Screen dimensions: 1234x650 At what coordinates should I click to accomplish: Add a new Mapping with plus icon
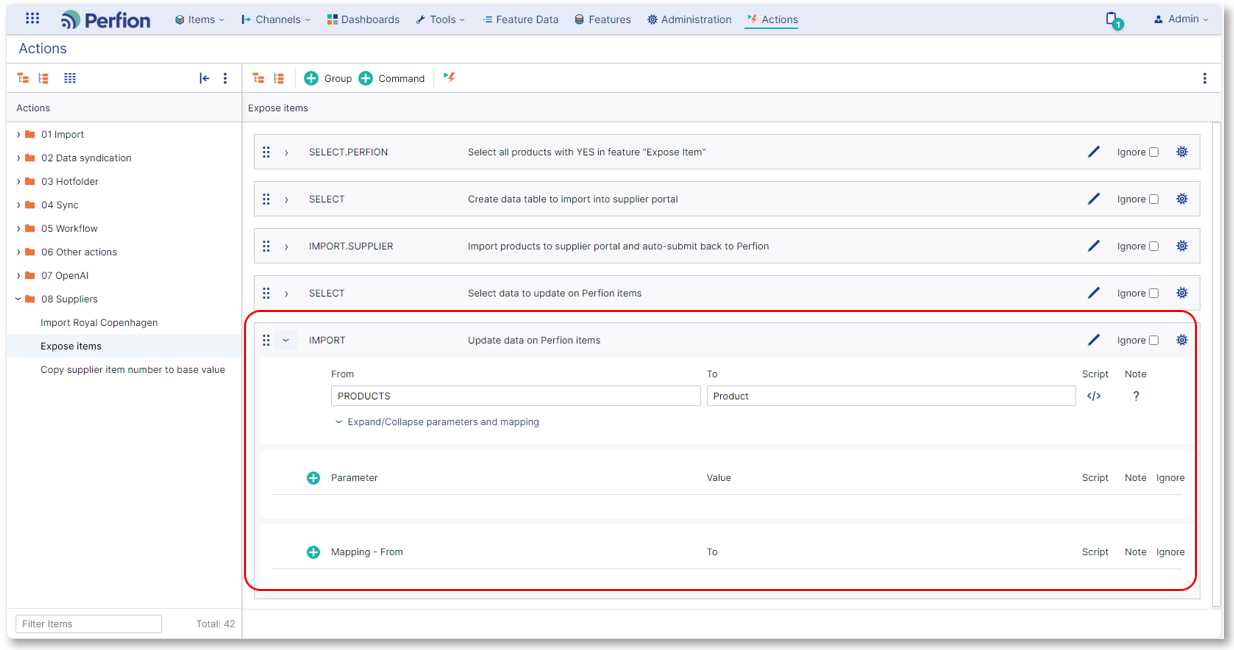pyautogui.click(x=313, y=552)
